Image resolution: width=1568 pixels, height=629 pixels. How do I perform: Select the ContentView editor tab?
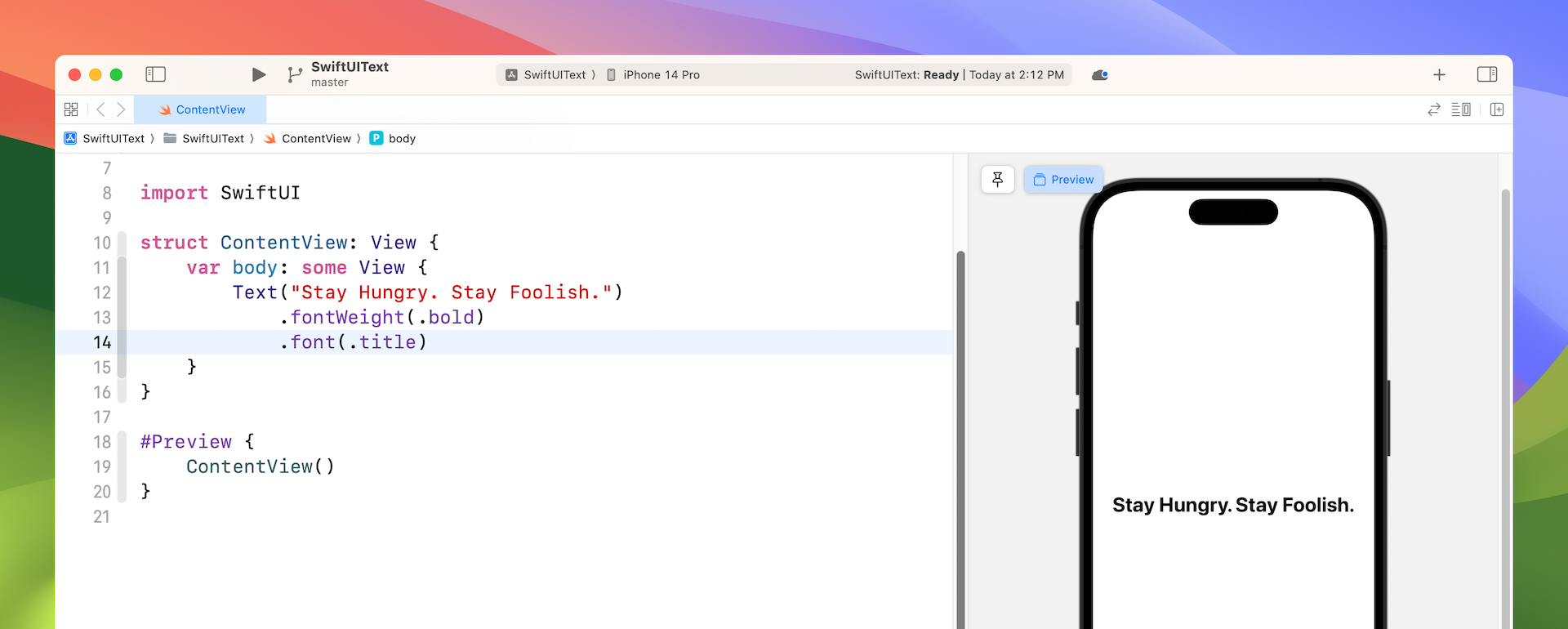tap(201, 109)
